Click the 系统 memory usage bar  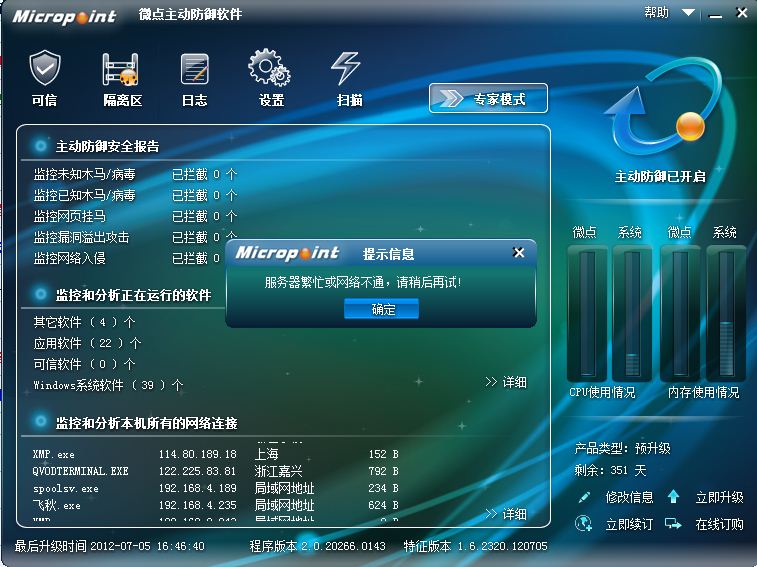pos(726,313)
